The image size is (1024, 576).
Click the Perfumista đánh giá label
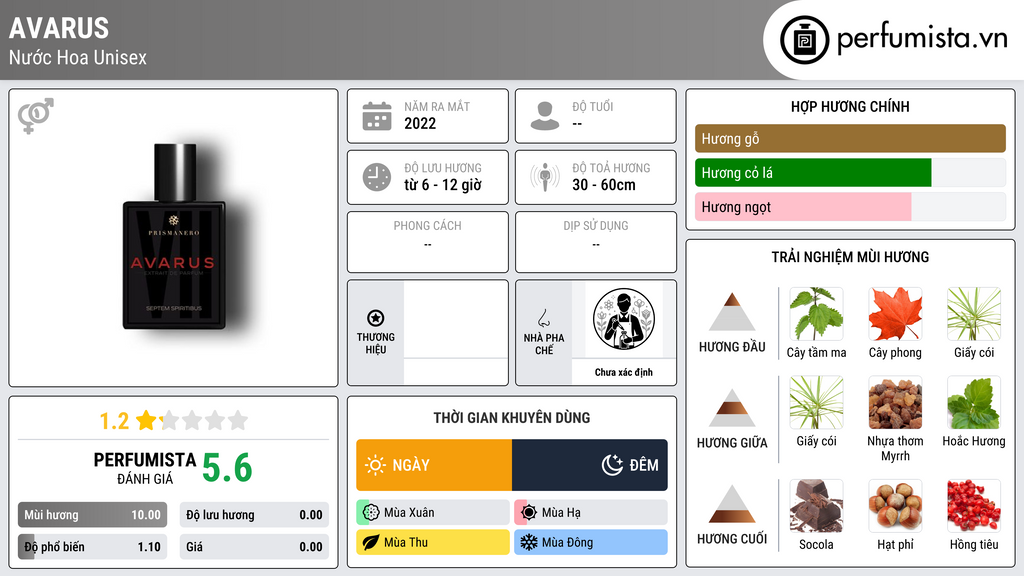[x=145, y=468]
